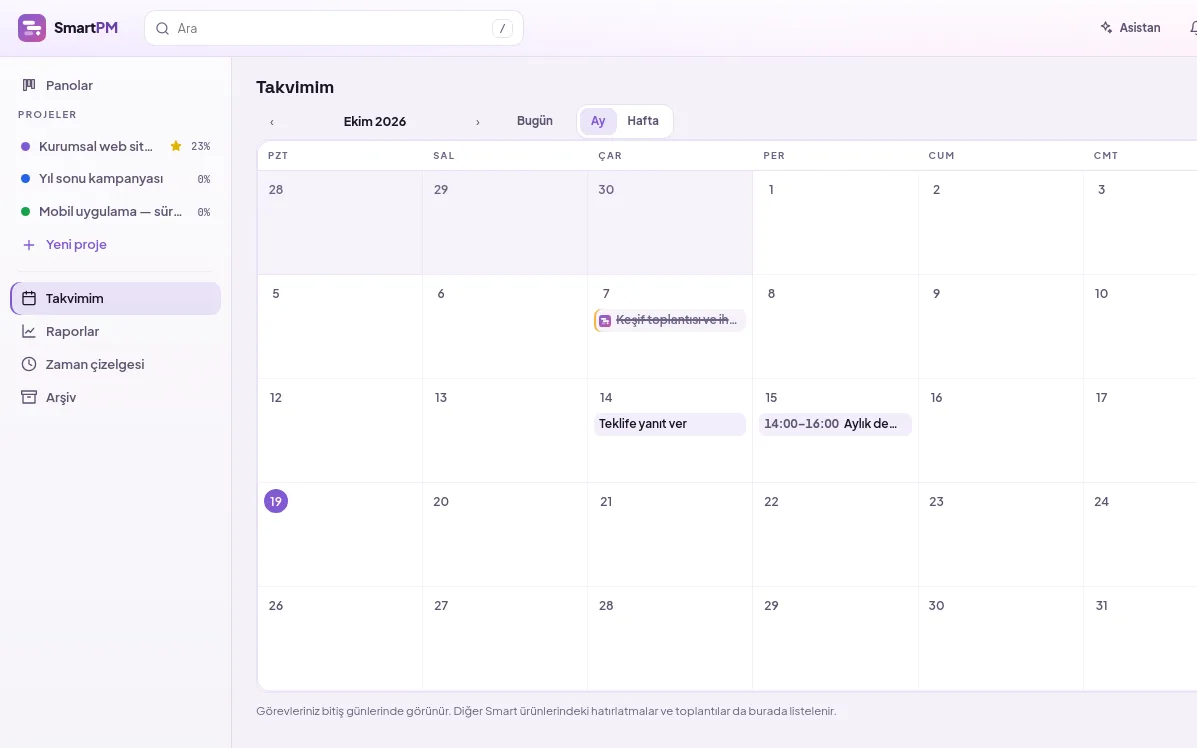Viewport: 1197px width, 748px height.
Task: Open notifications bell icon
Action: pyautogui.click(x=1192, y=27)
